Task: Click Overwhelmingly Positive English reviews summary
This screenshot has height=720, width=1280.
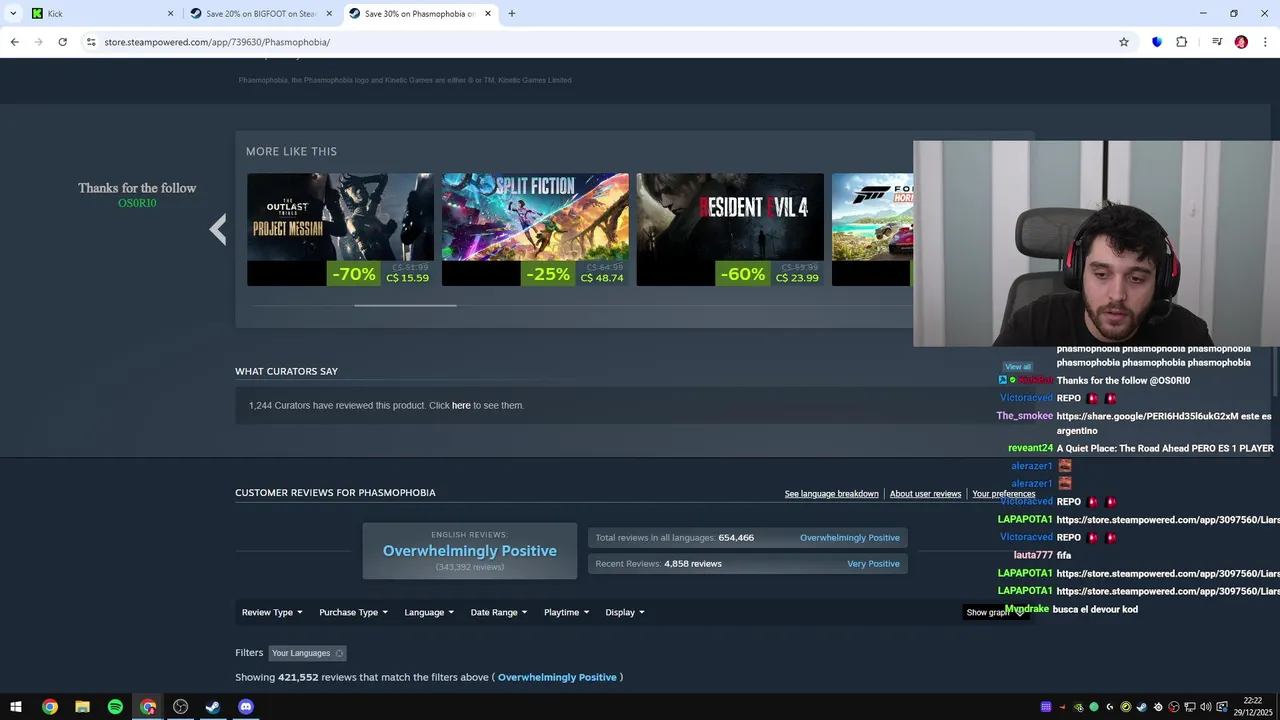Action: [470, 551]
